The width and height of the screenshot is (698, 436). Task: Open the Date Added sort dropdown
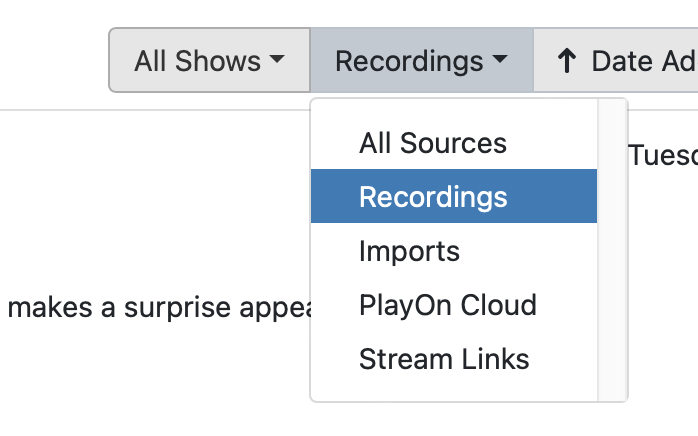640,61
